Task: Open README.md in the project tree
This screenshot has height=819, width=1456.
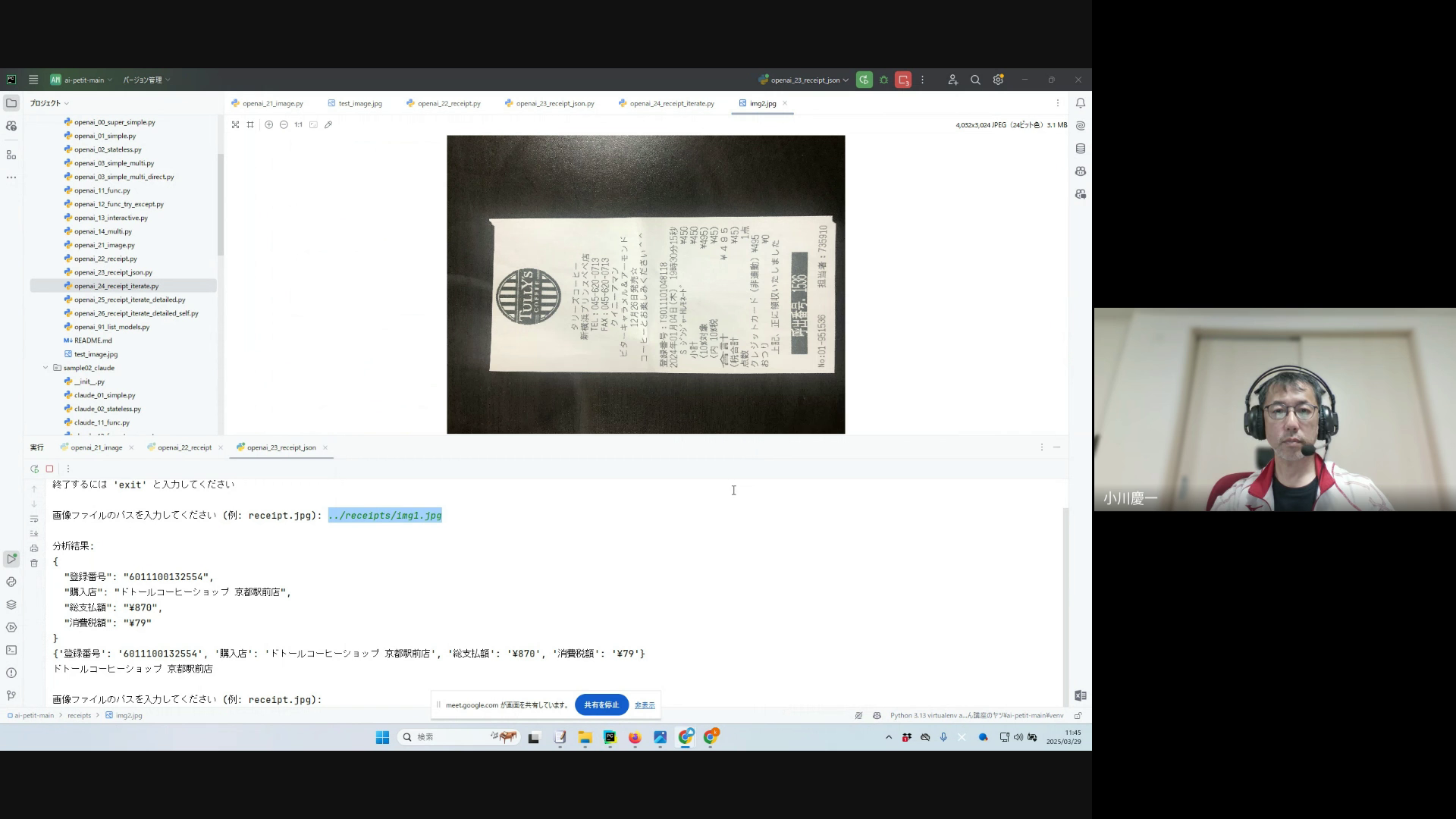Action: pyautogui.click(x=93, y=340)
